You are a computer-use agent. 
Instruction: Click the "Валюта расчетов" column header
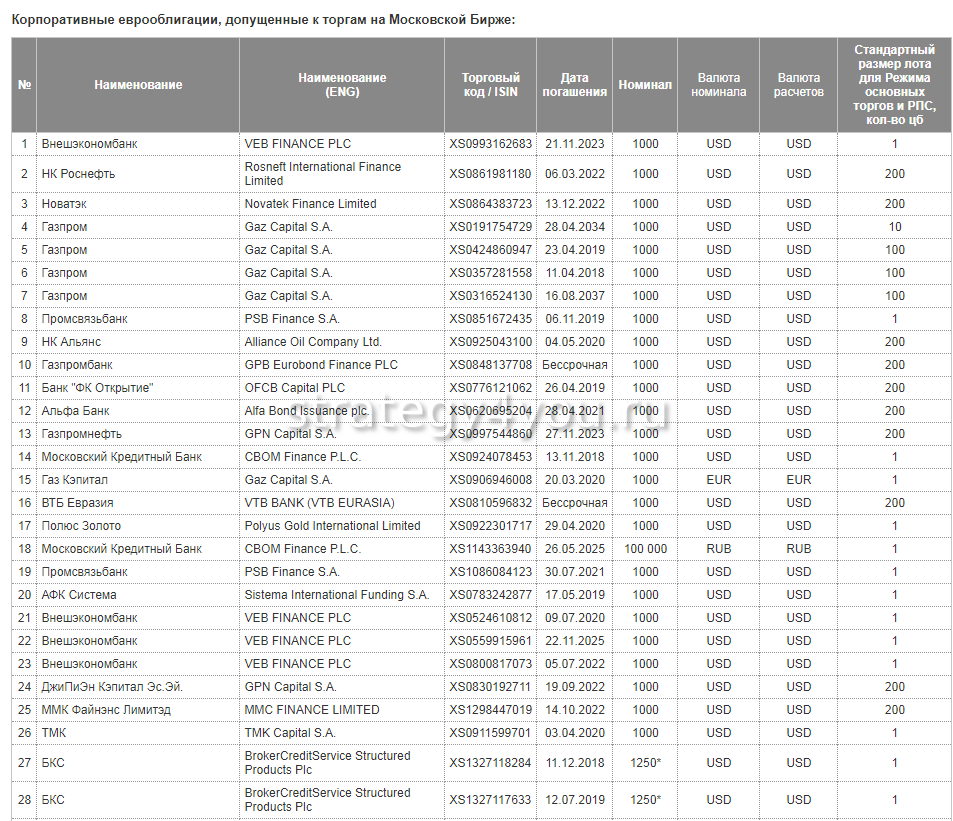798,85
